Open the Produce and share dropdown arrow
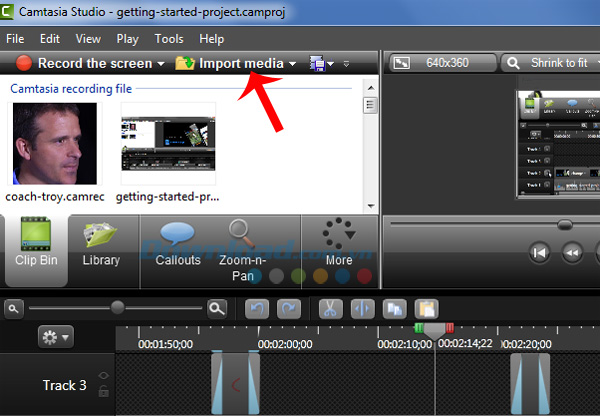The width and height of the screenshot is (600, 416). 331,64
